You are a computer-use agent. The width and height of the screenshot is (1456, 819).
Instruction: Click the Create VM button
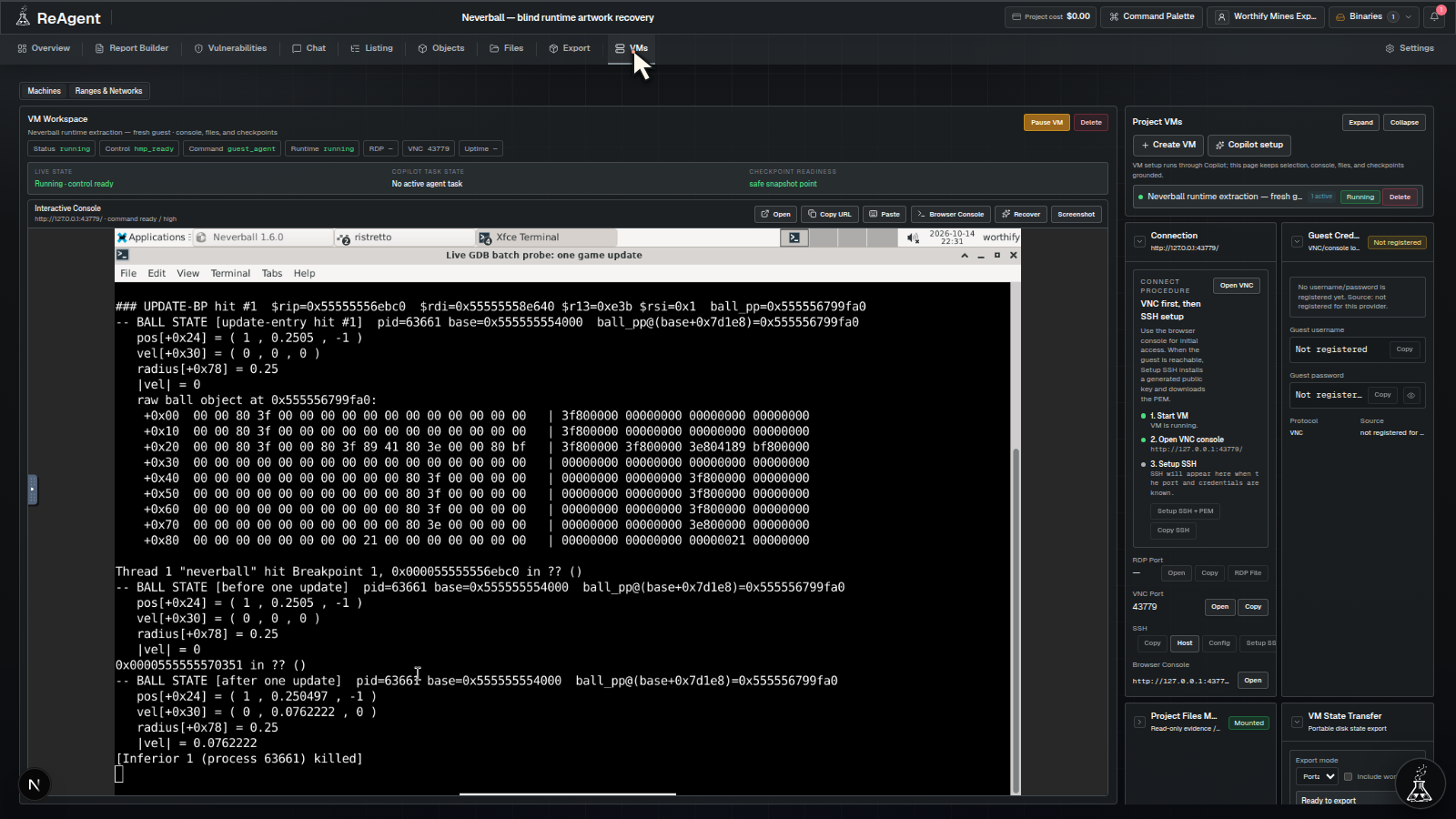[x=1168, y=145]
